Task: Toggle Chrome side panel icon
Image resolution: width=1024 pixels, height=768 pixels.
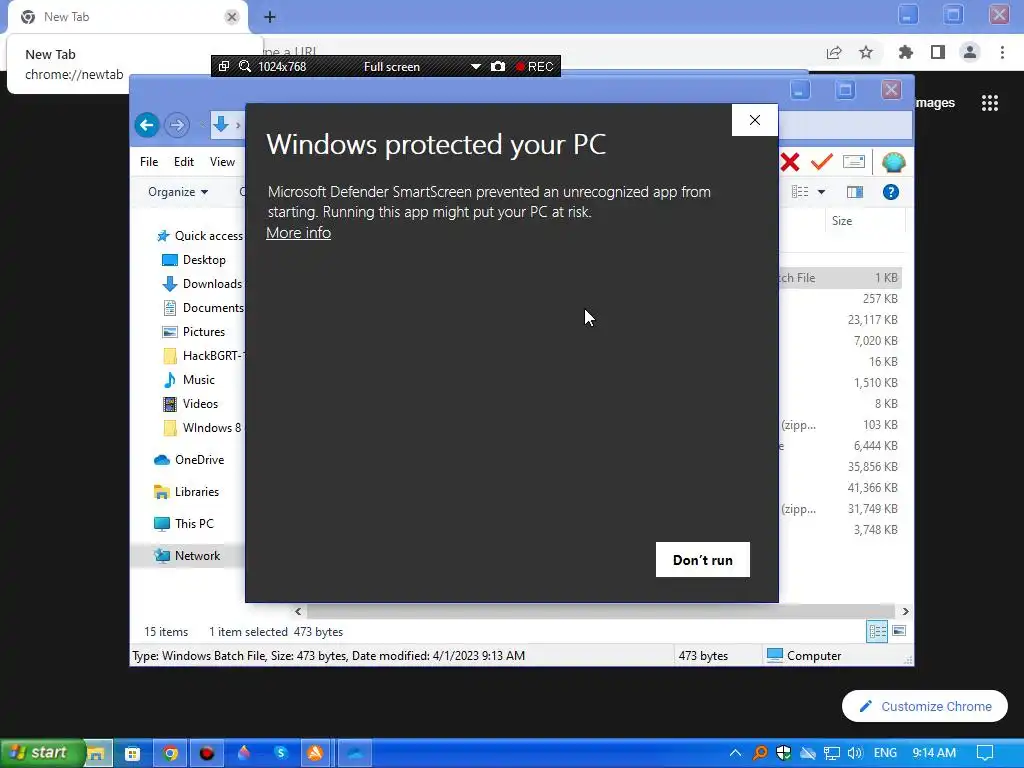Action: coord(938,52)
